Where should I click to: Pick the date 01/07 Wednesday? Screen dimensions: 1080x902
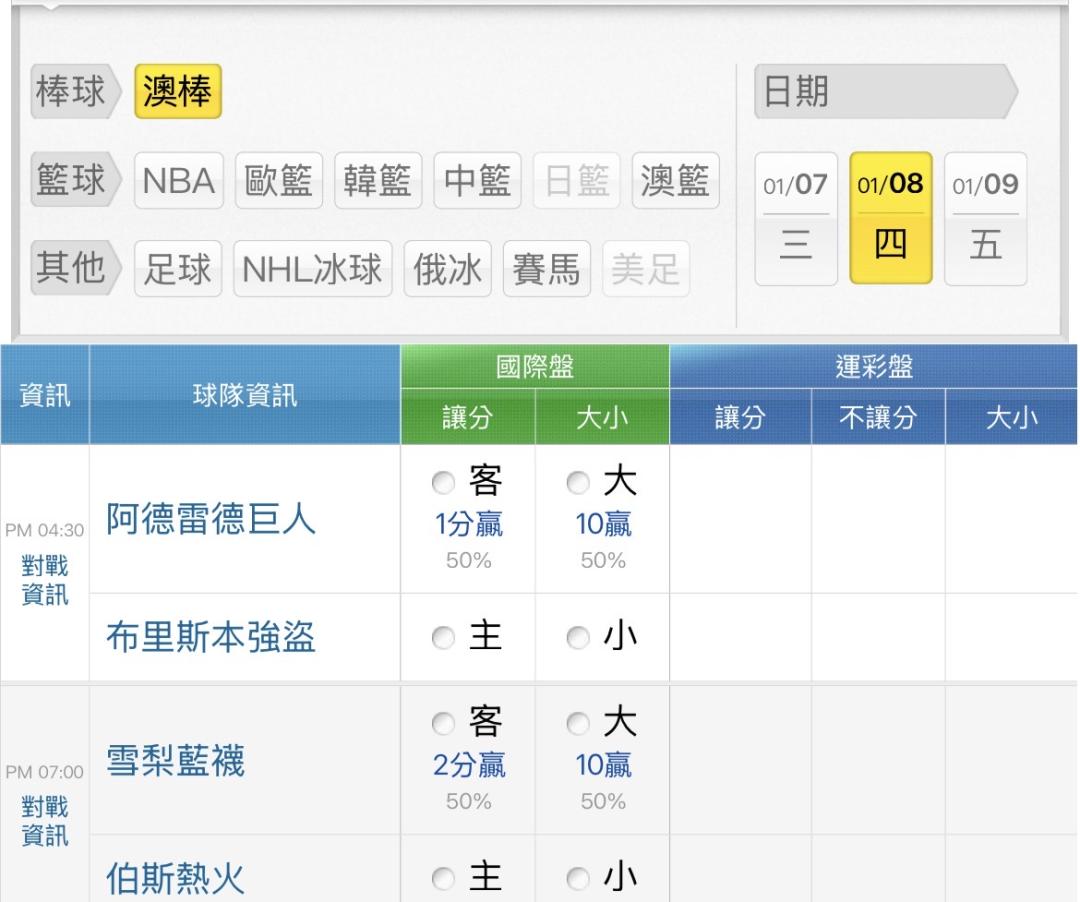[x=796, y=218]
